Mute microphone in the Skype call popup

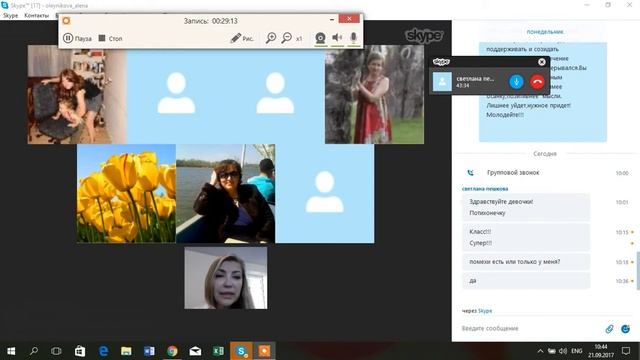(516, 82)
